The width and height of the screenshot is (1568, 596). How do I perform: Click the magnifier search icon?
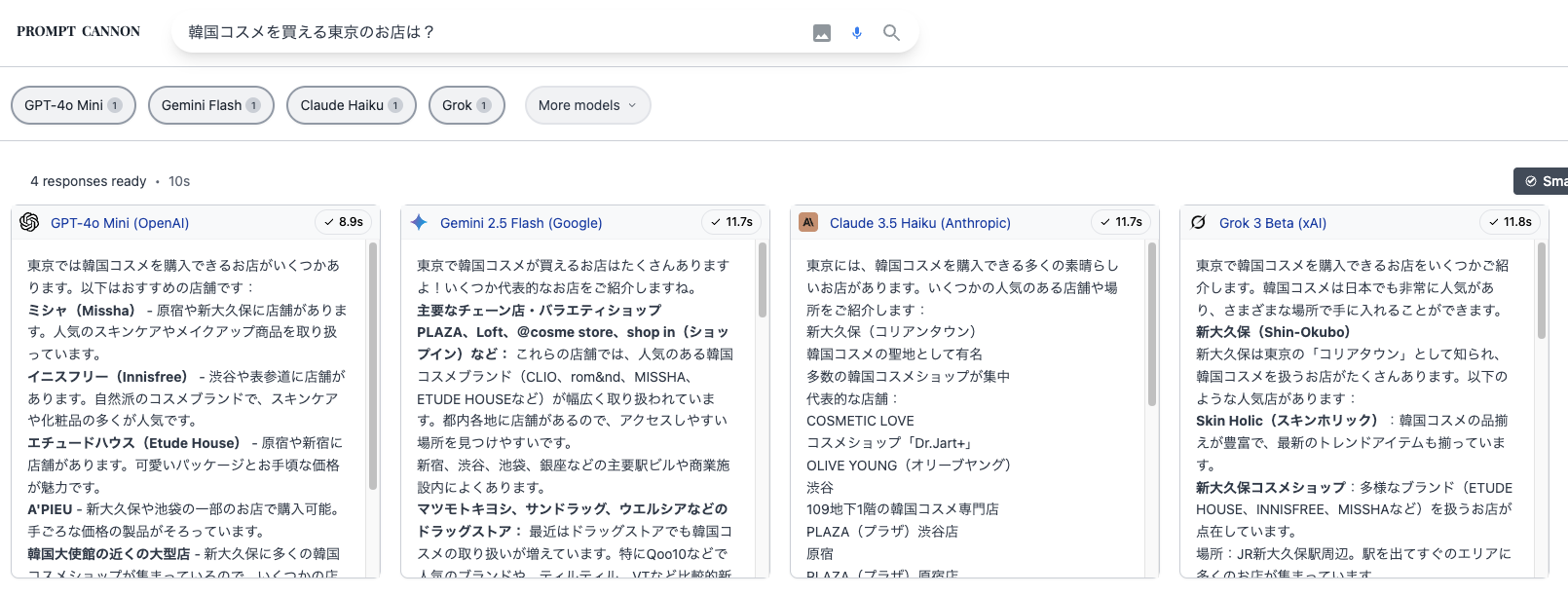pos(891,33)
